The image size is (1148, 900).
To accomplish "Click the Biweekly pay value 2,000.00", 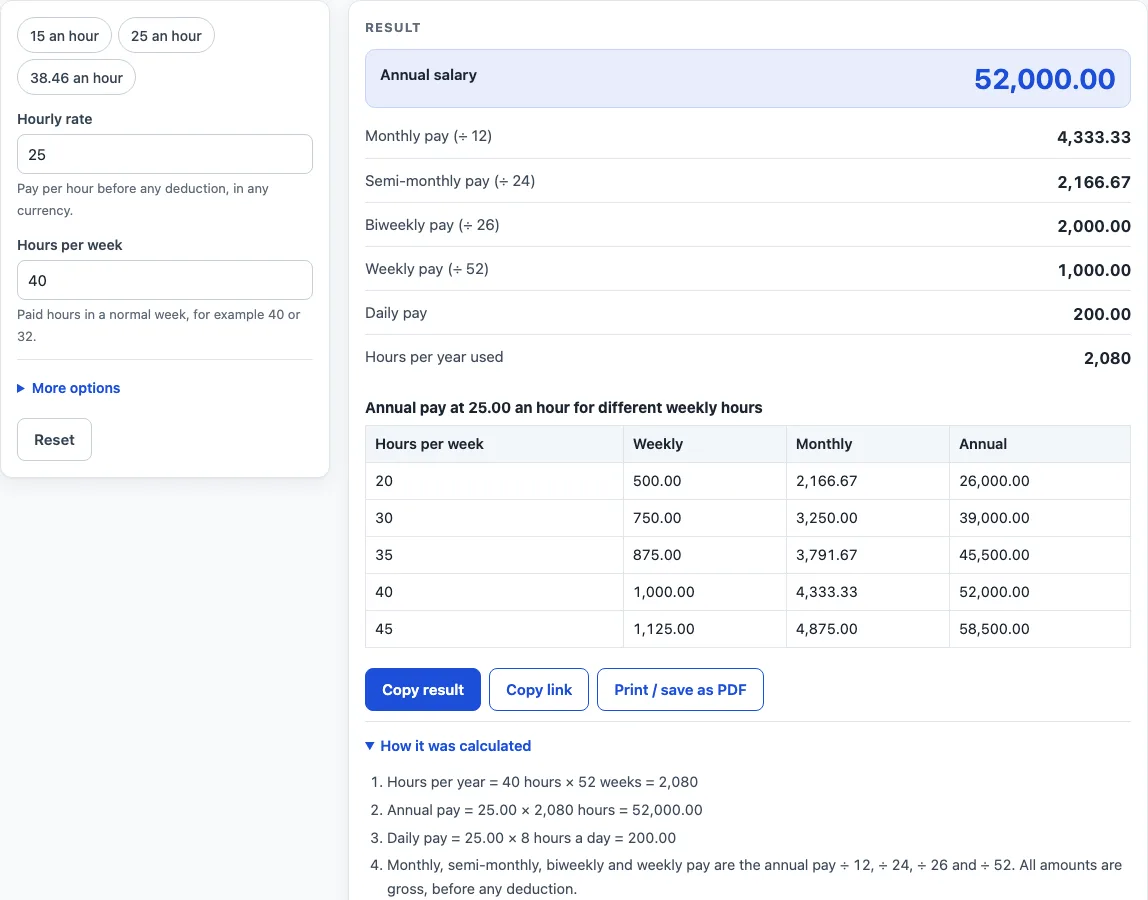I will 1094,226.
